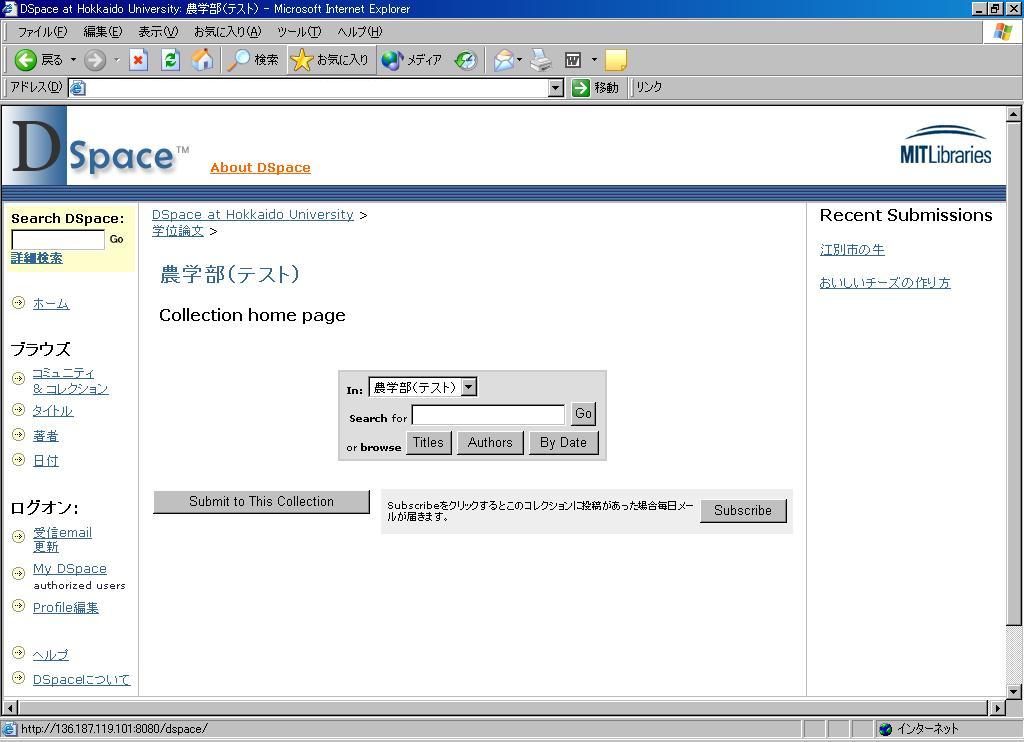Click the 学位論文 breadcrumb link
This screenshot has height=742, width=1024.
pyautogui.click(x=178, y=231)
